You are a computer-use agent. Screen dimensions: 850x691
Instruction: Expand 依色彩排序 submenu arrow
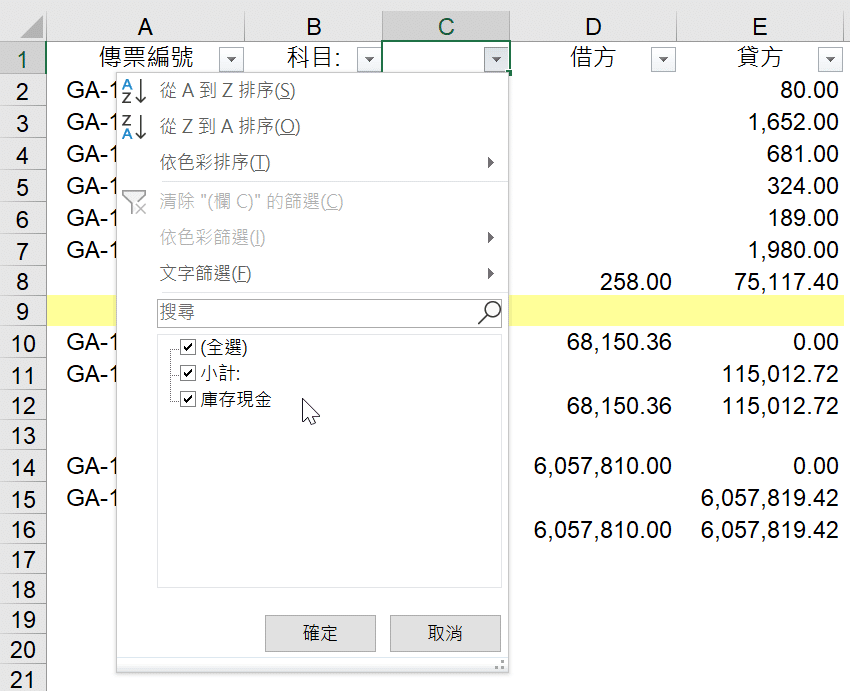(491, 163)
